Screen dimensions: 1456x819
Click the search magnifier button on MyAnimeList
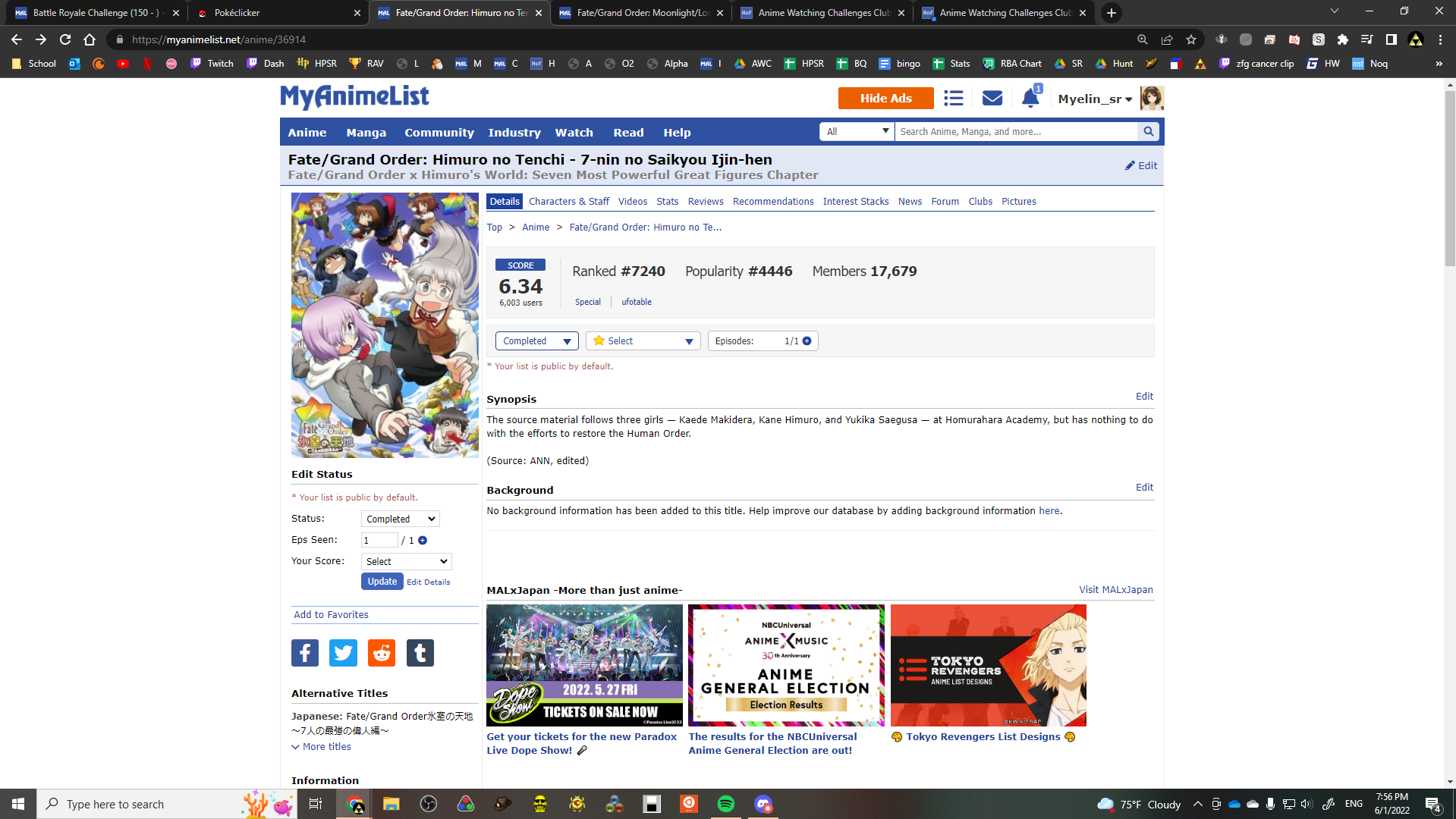tap(1149, 131)
